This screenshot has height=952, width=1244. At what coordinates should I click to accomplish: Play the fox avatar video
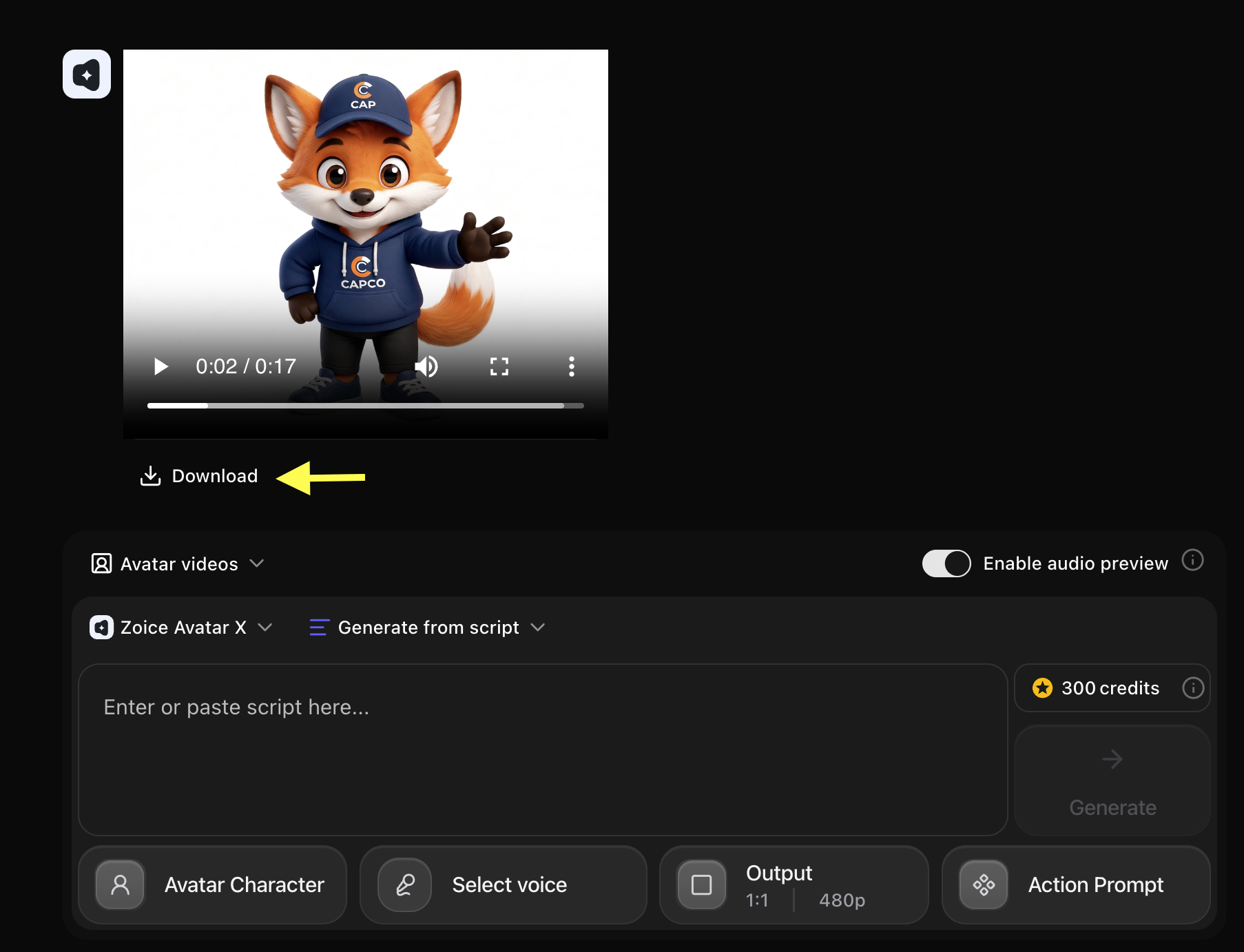tap(161, 366)
